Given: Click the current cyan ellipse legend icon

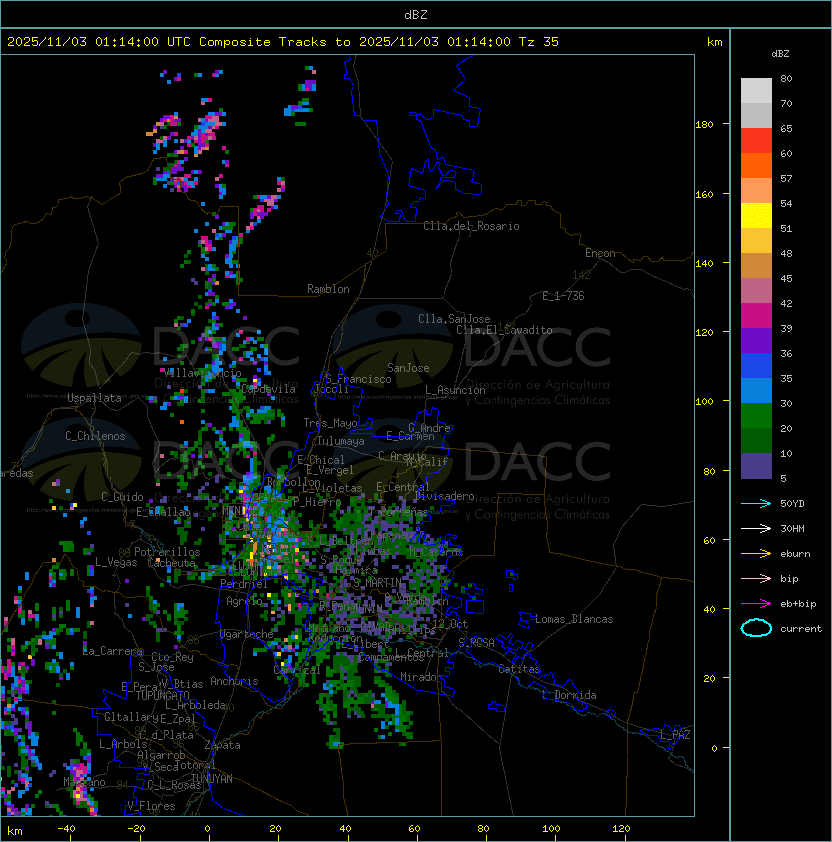Looking at the screenshot, I should click(x=756, y=628).
